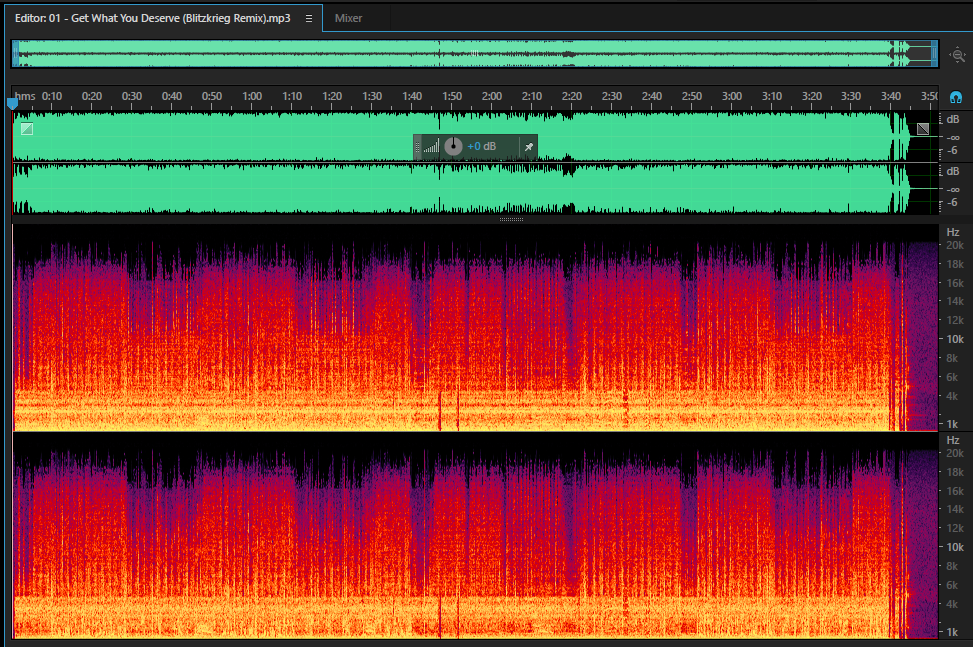This screenshot has height=647, width=973.
Task: Click the grip handle of the HUD
Action: (x=418, y=147)
